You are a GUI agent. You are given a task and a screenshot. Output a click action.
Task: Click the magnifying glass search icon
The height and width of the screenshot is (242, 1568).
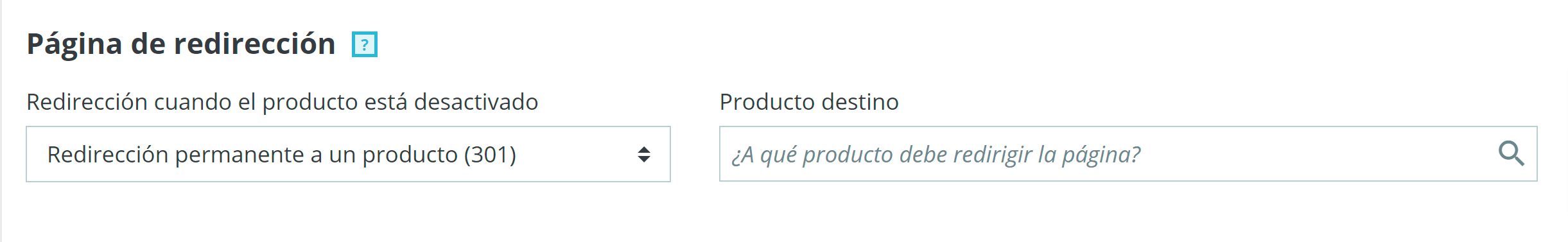coord(1511,154)
